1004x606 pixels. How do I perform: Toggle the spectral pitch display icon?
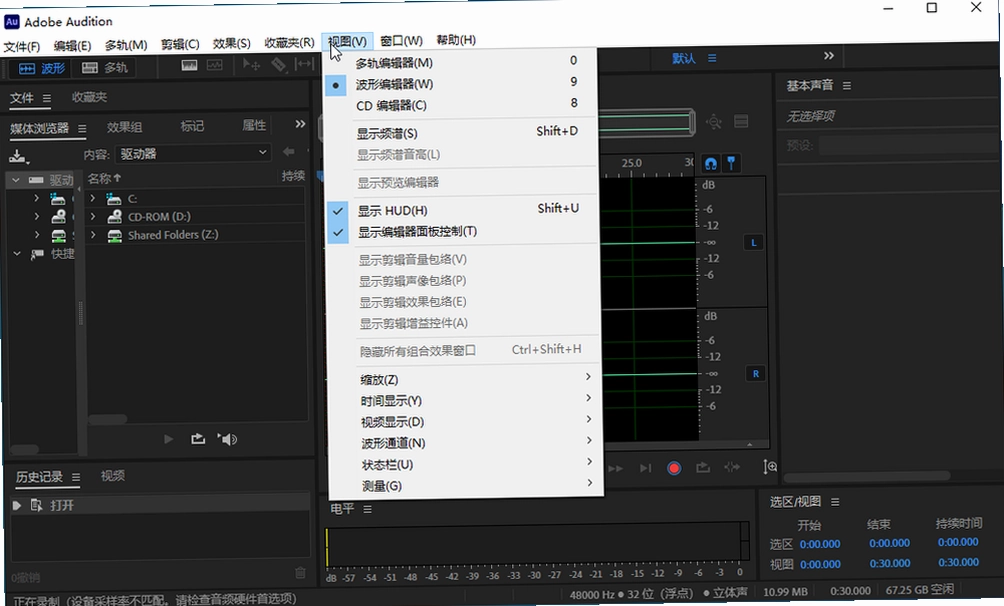215,65
